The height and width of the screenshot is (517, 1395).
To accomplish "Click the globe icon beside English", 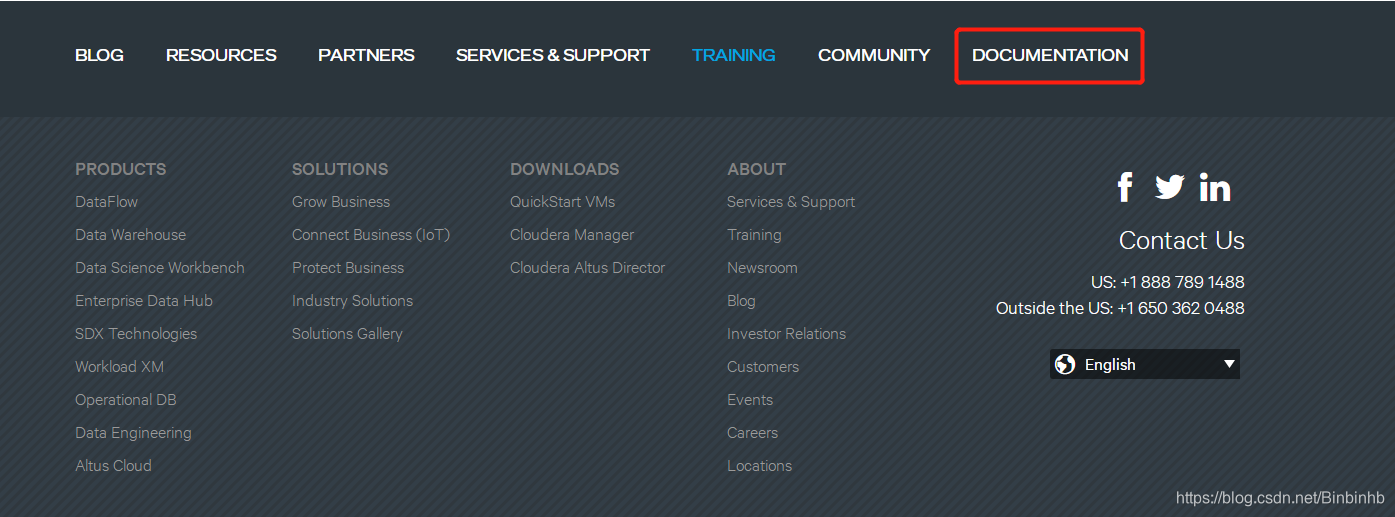I will click(x=1065, y=364).
